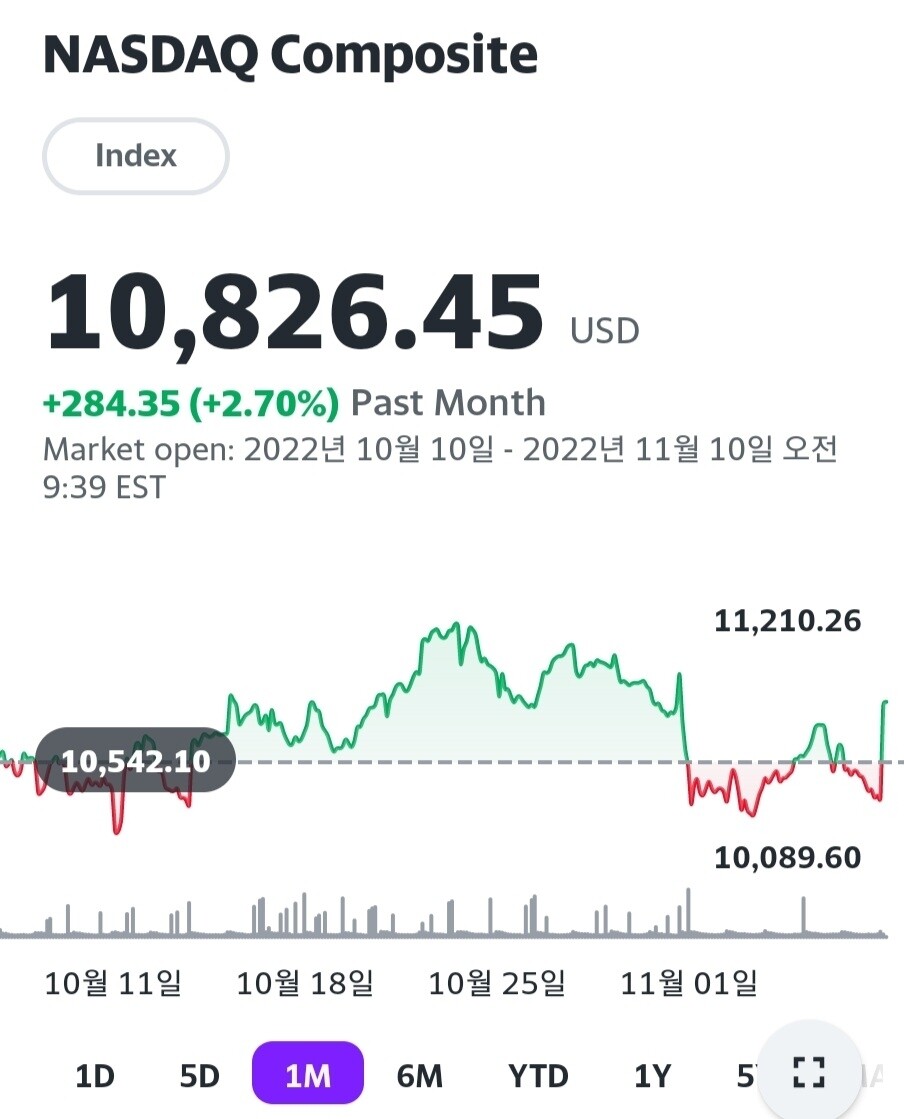The height and width of the screenshot is (1119, 904).
Task: Click the 10월 25일 axis date
Action: (x=497, y=983)
